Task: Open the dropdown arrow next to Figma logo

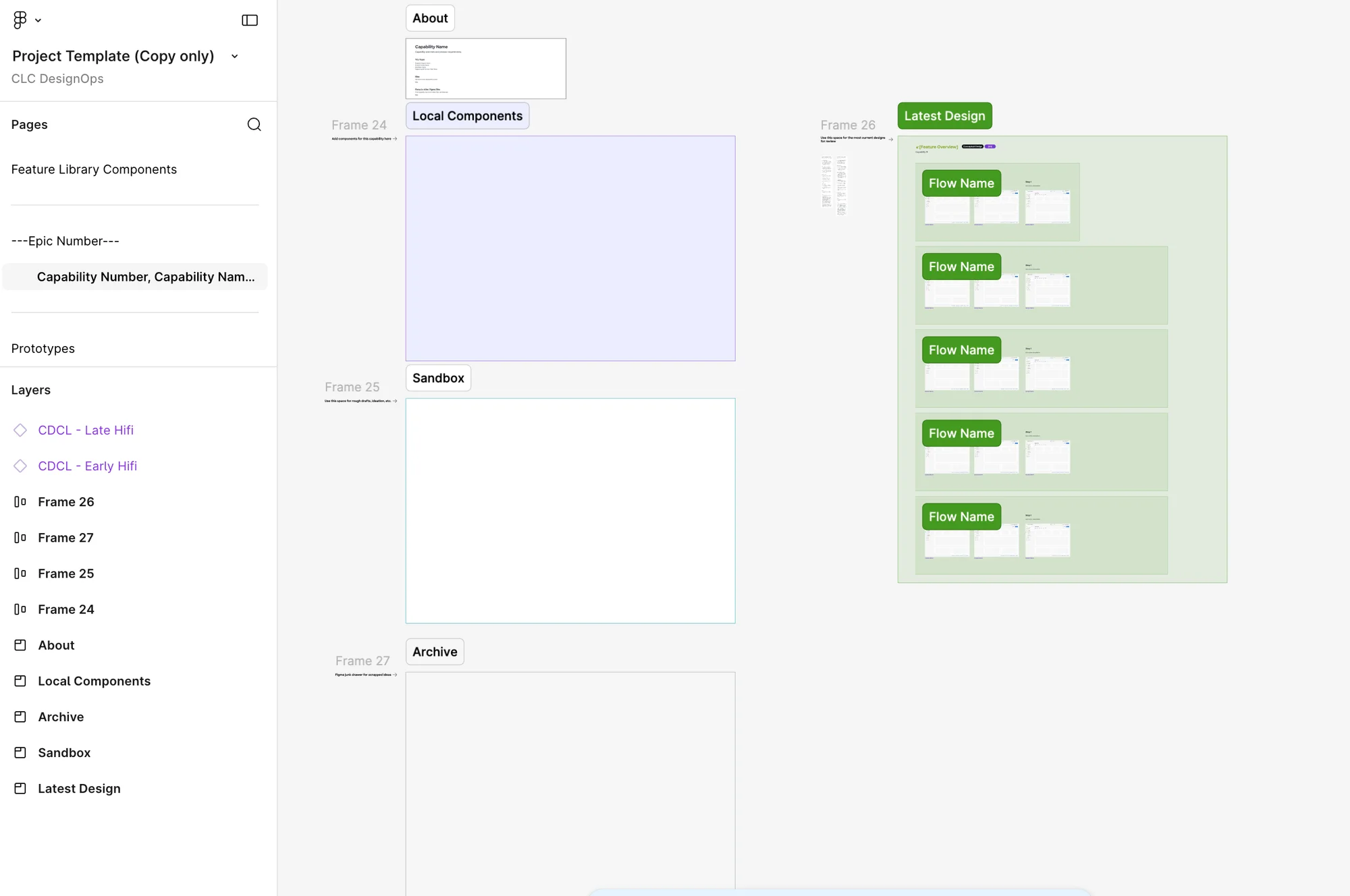Action: 38,20
